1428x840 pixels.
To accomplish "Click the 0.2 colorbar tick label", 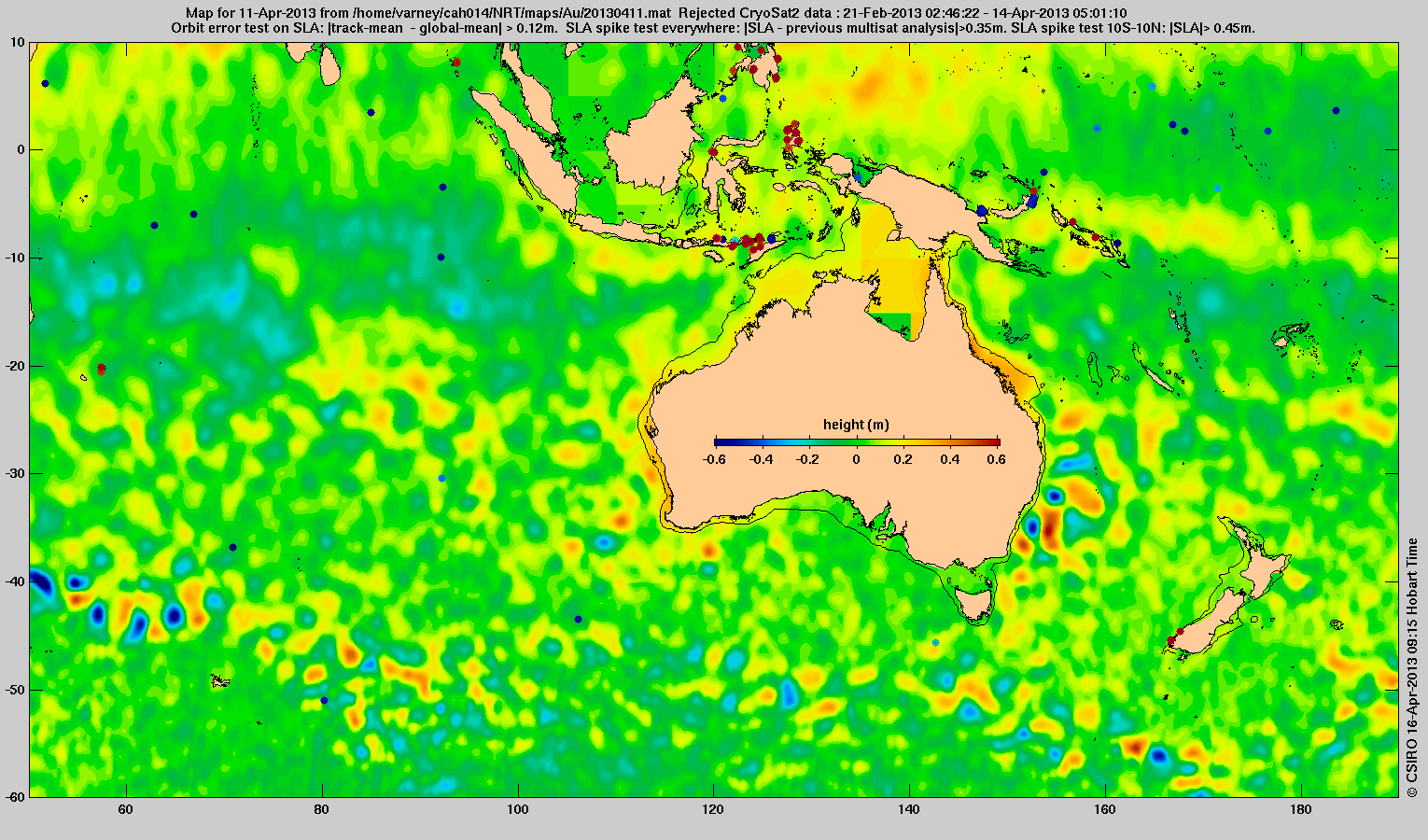I will click(x=904, y=459).
